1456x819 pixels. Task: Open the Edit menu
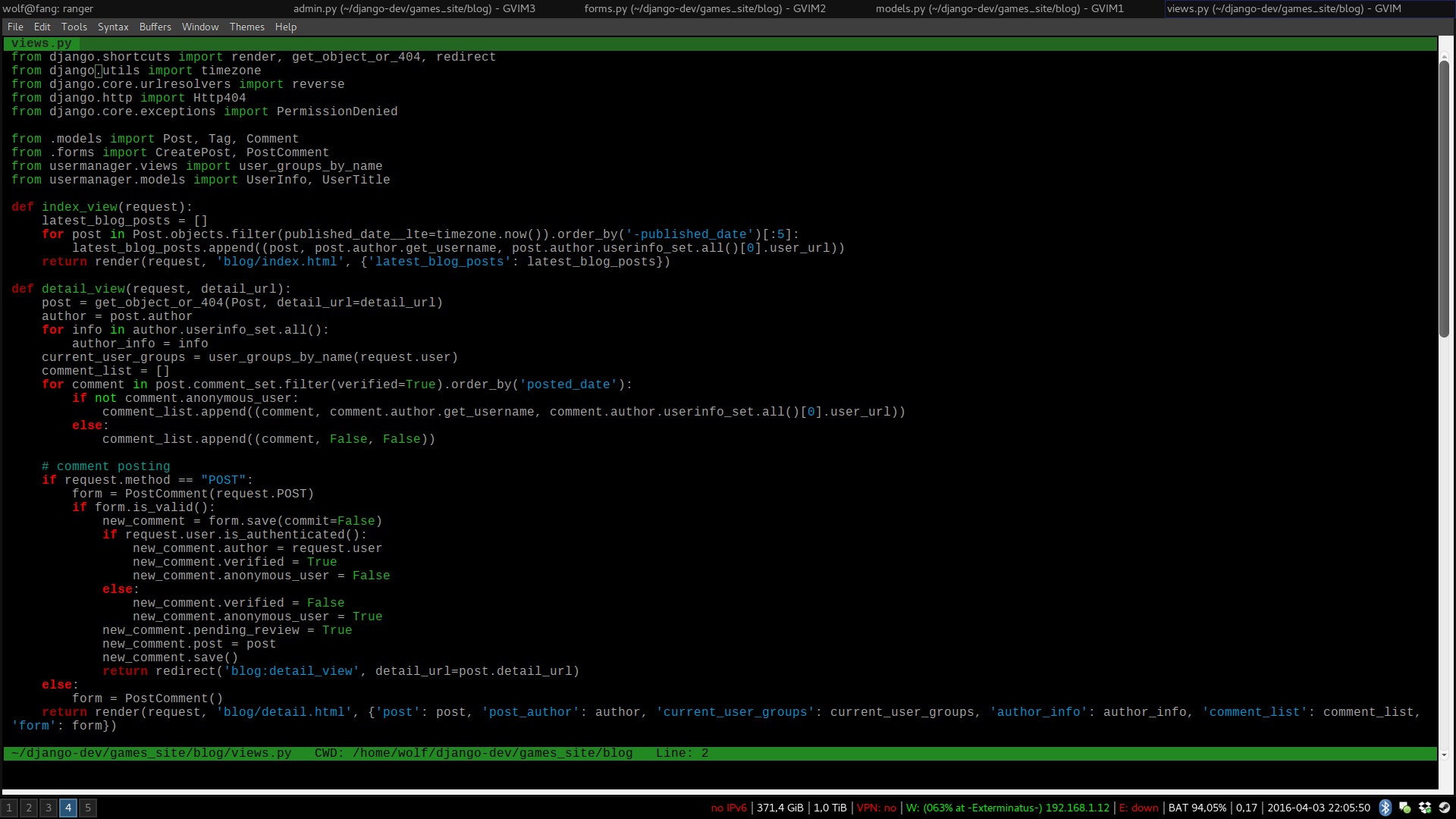(42, 27)
